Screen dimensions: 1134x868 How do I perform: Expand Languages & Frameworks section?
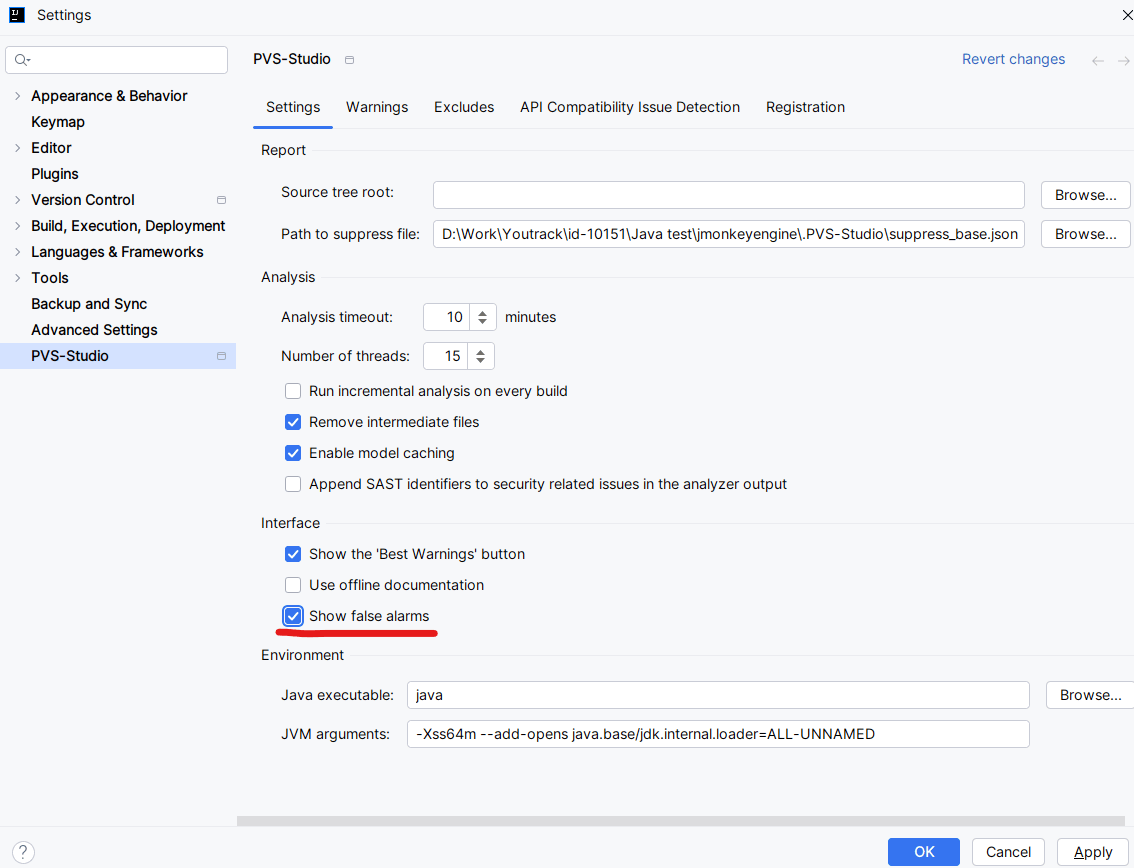(x=17, y=252)
